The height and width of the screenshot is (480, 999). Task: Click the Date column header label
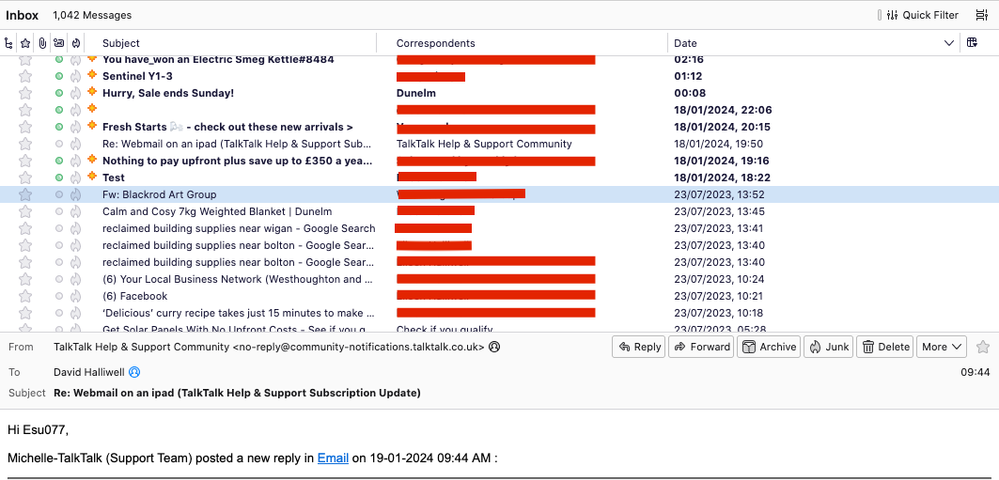click(686, 43)
